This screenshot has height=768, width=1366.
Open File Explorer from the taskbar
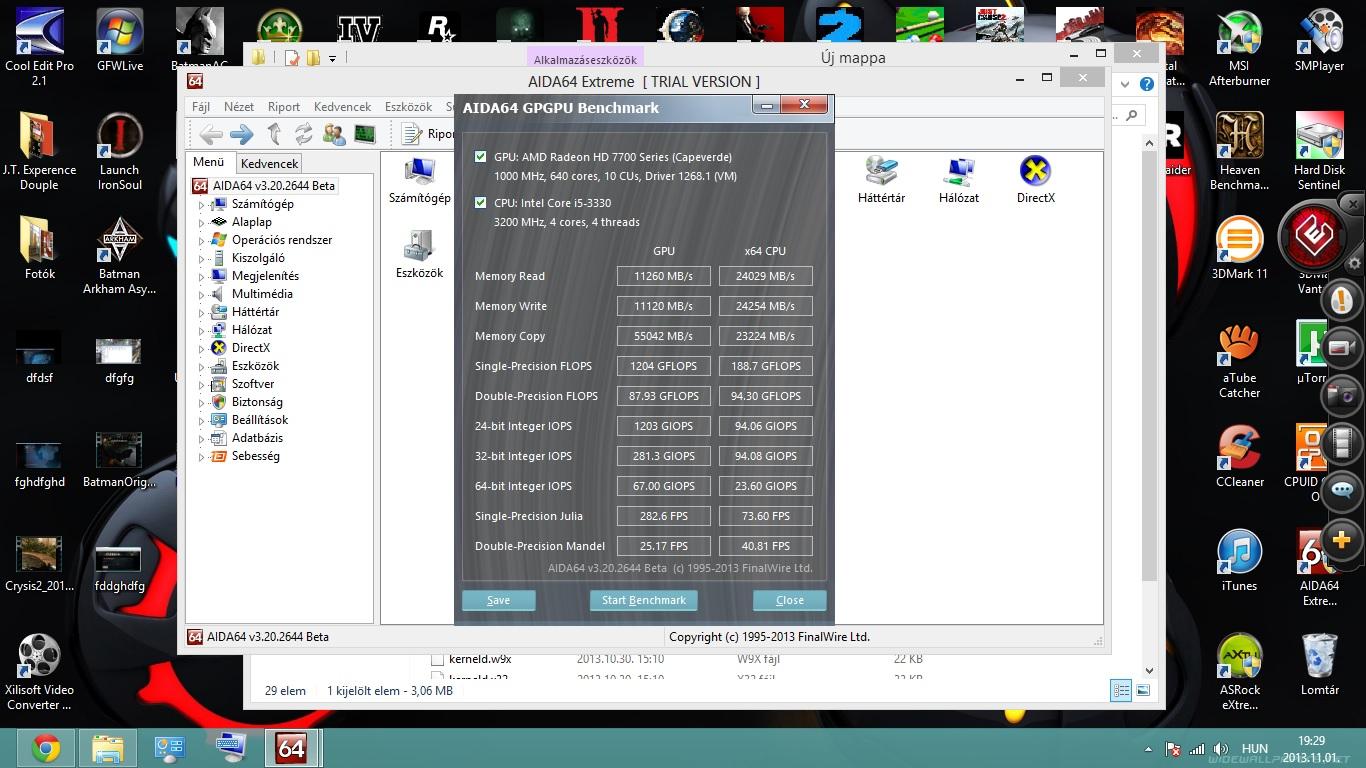pos(107,748)
